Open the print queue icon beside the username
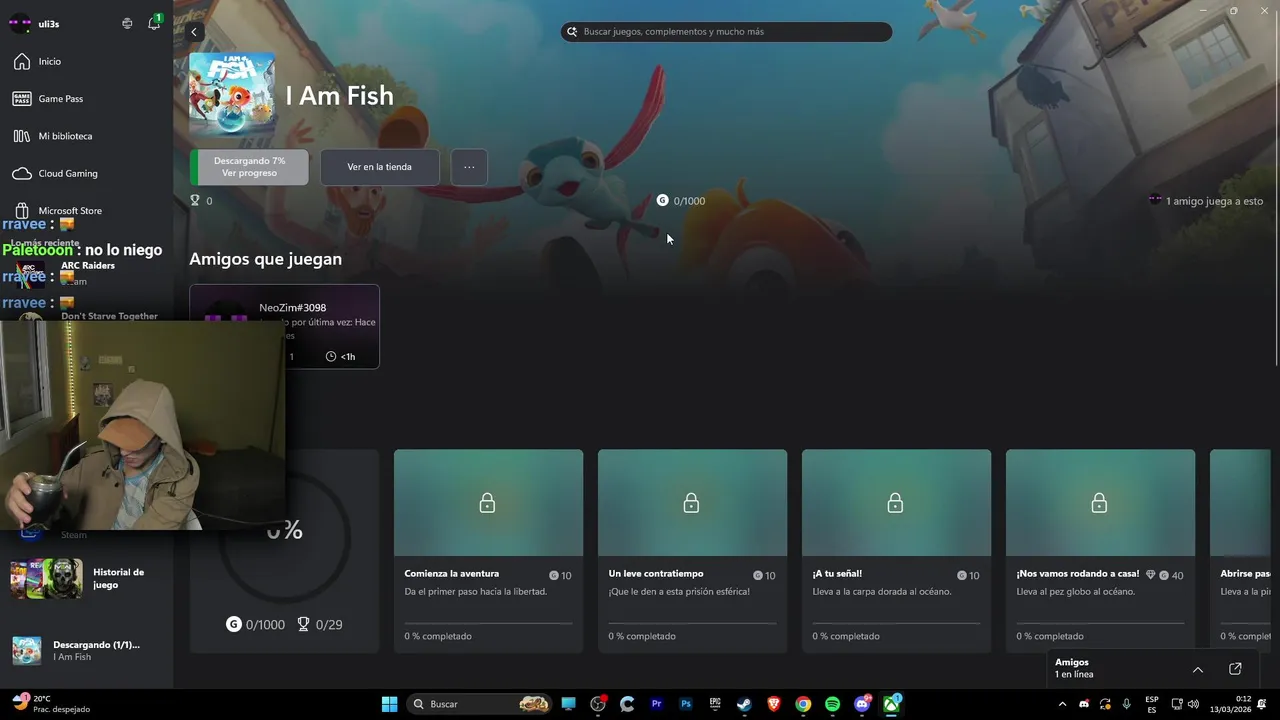 pyautogui.click(x=127, y=23)
